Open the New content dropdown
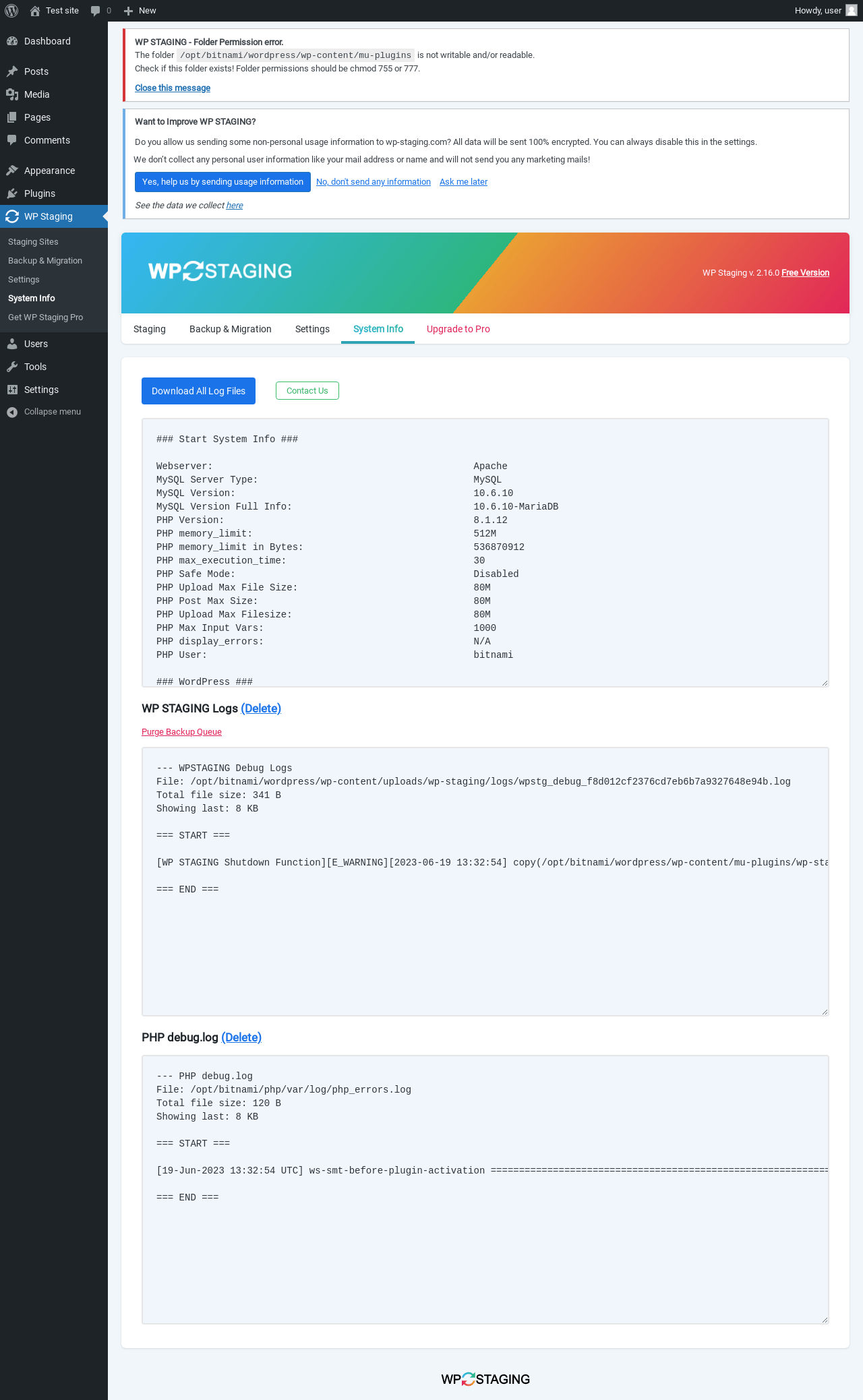Image resolution: width=863 pixels, height=1400 pixels. click(140, 11)
